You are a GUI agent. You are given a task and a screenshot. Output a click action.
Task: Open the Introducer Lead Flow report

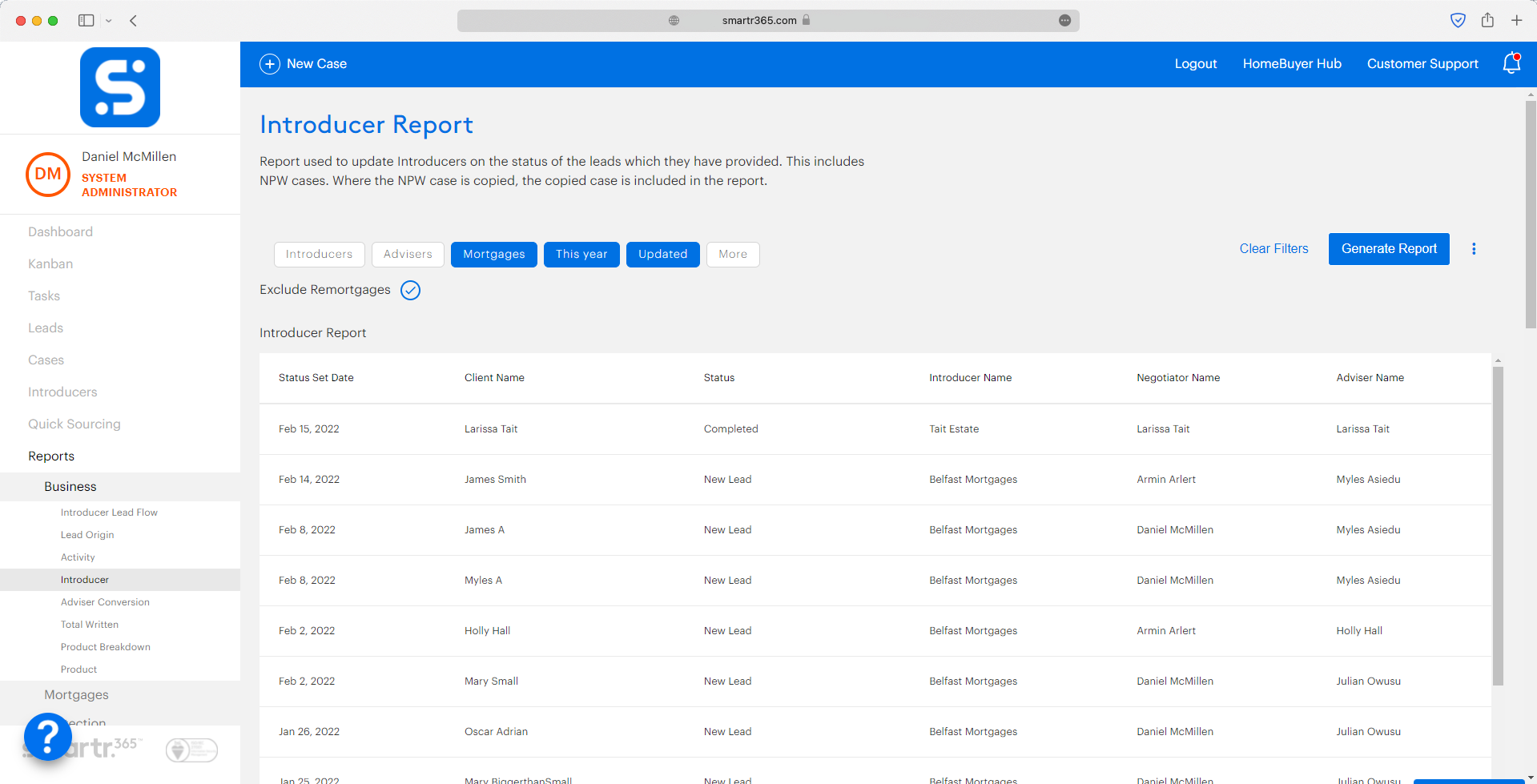tap(109, 513)
